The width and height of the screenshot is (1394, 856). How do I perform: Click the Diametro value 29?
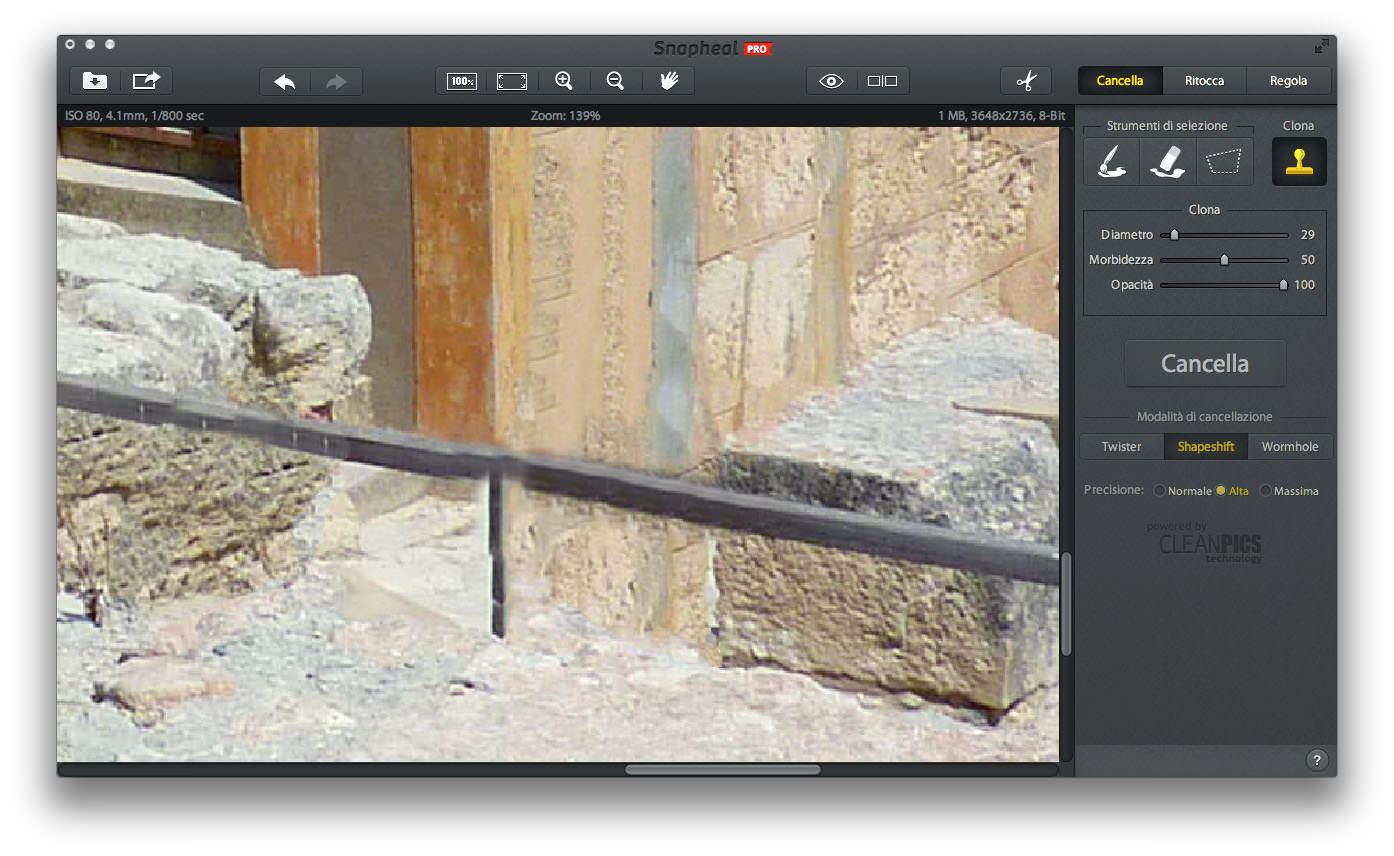pos(1307,235)
